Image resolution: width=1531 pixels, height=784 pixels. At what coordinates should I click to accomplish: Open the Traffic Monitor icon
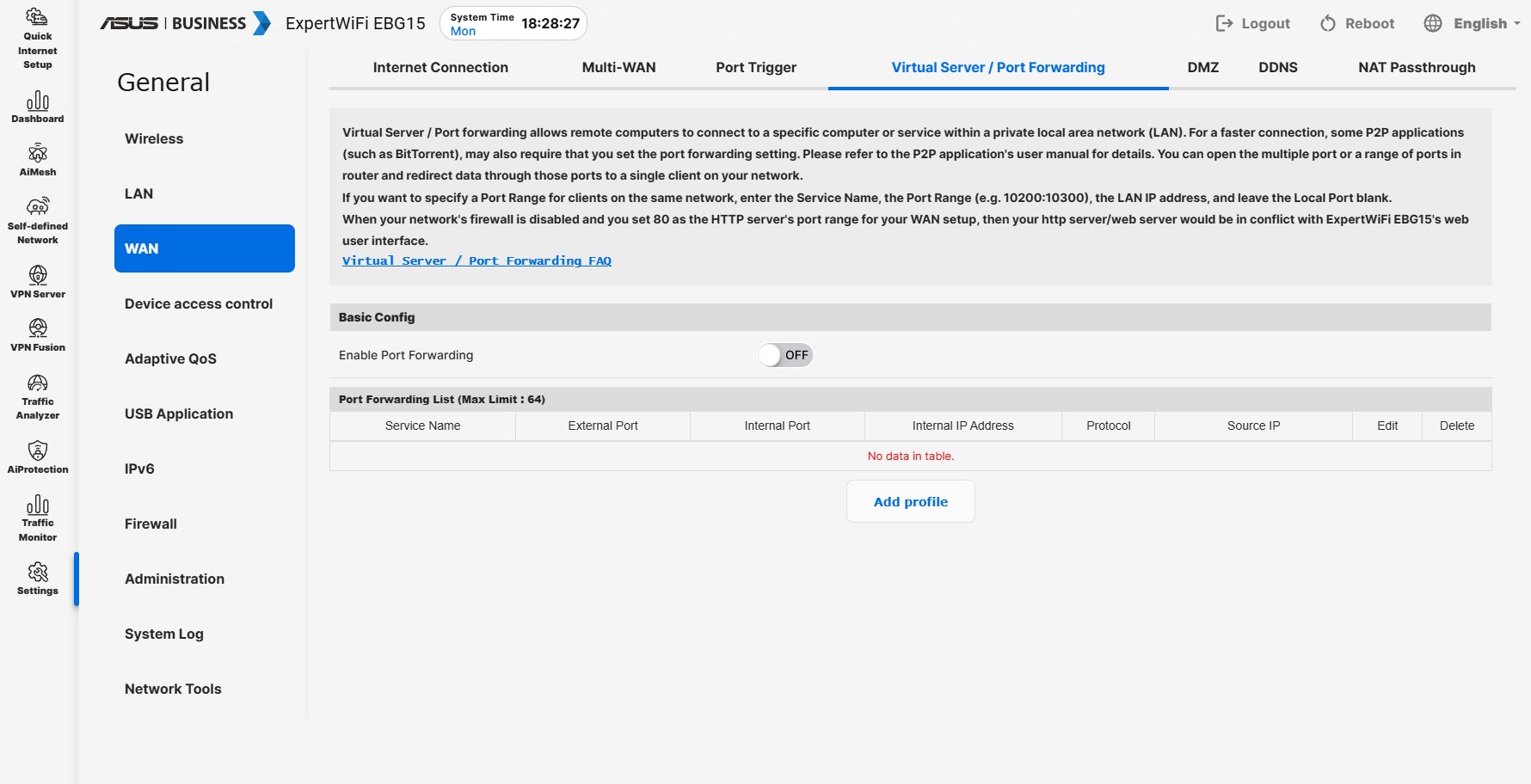38,505
